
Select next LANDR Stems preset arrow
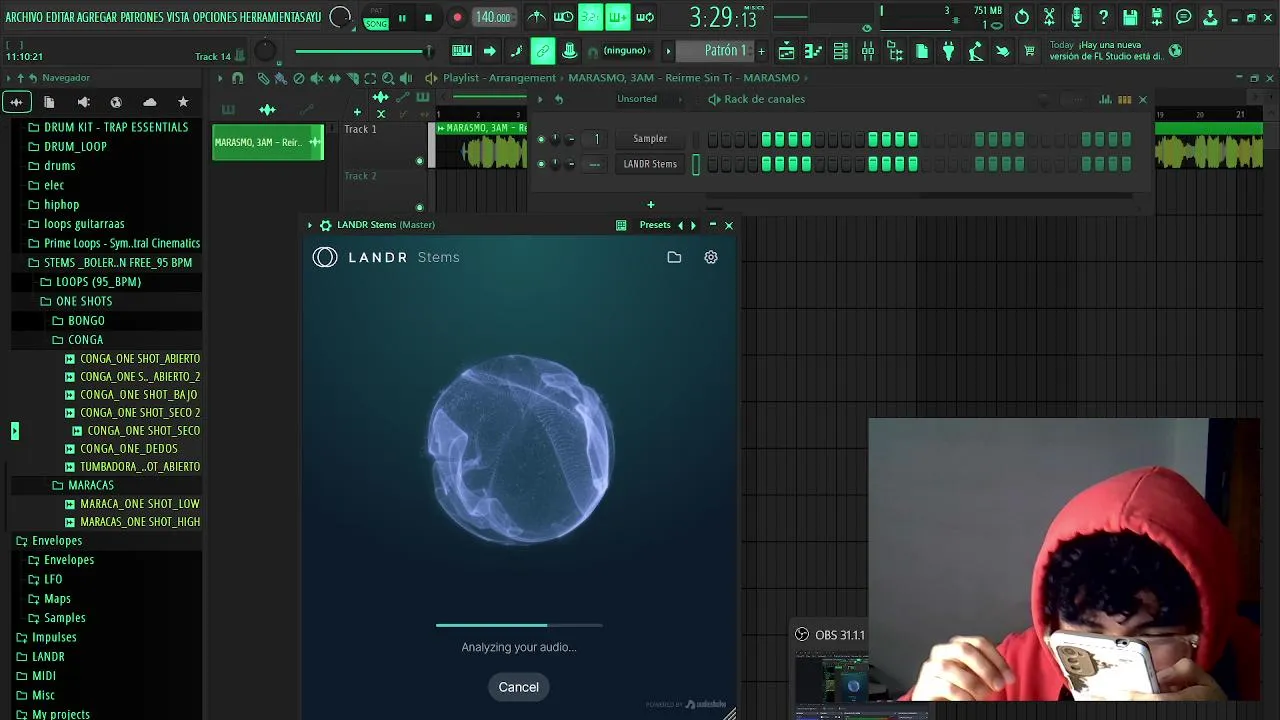pos(693,225)
